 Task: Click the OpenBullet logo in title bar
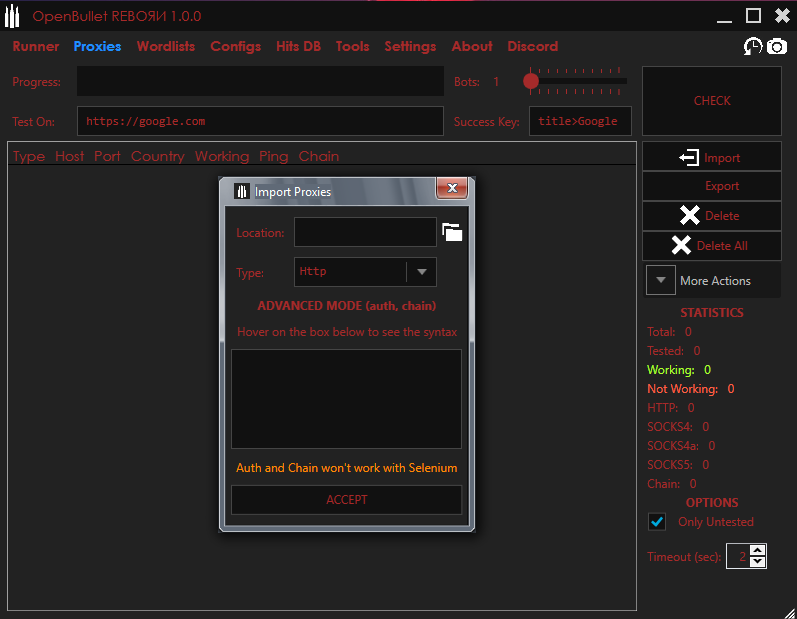click(12, 17)
